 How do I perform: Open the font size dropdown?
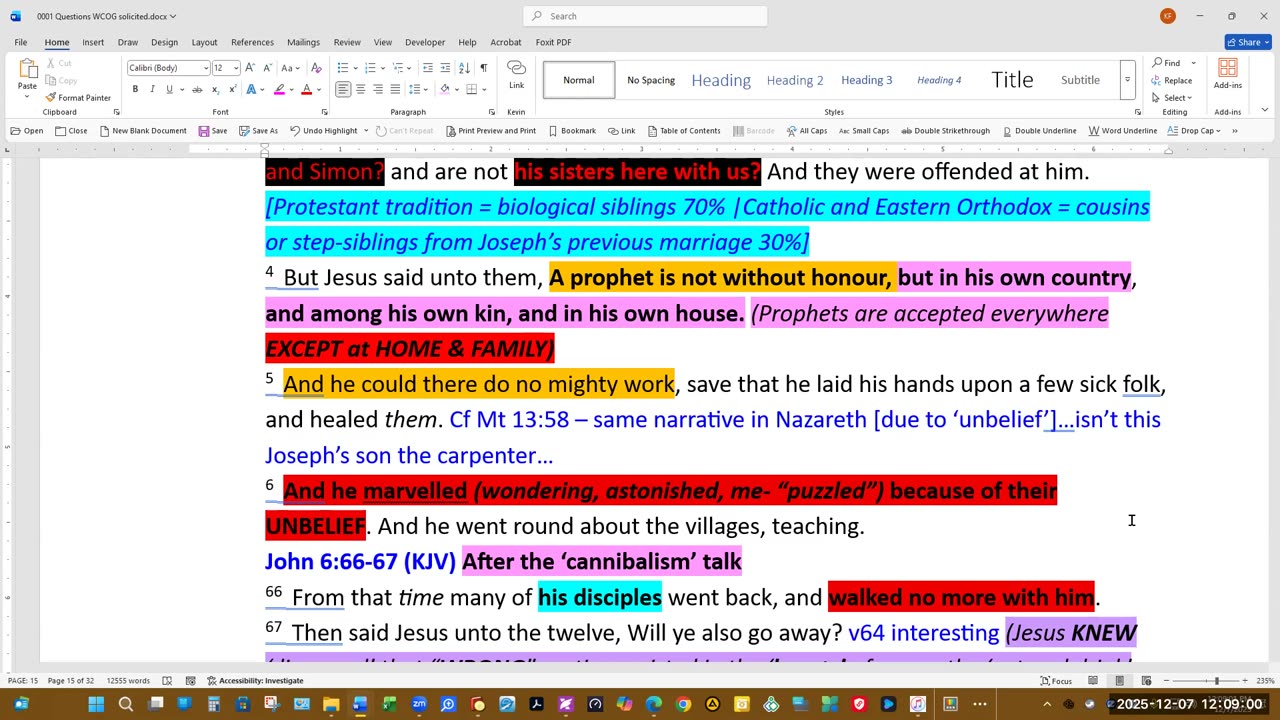(x=236, y=68)
